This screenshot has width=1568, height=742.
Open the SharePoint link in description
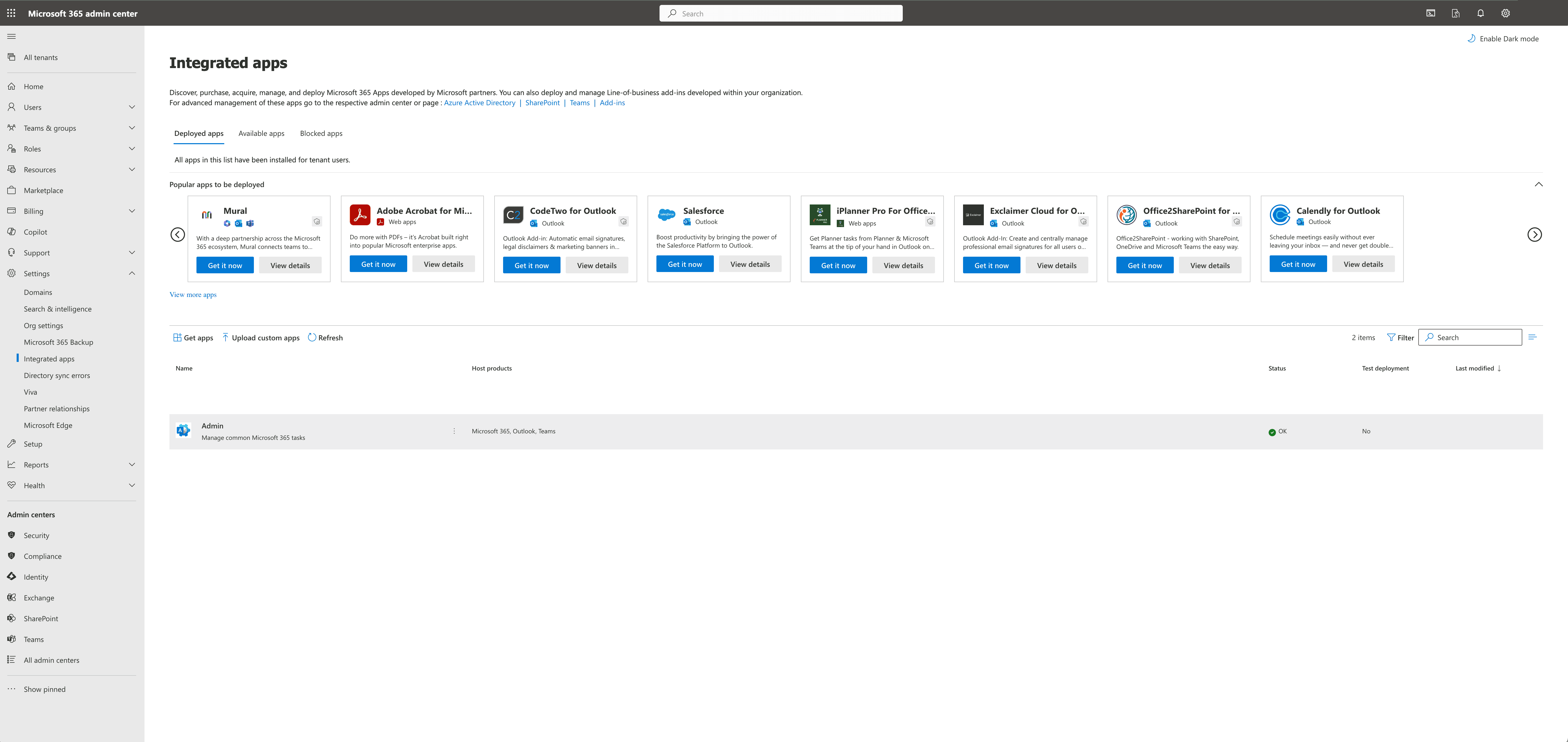click(x=542, y=103)
